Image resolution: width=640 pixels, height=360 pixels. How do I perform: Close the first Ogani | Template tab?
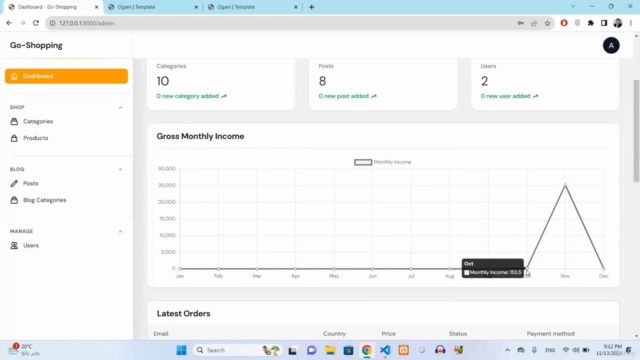[196, 7]
